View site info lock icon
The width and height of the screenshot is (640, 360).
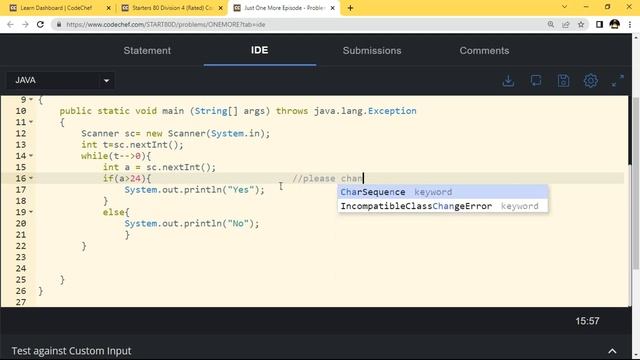59,24
